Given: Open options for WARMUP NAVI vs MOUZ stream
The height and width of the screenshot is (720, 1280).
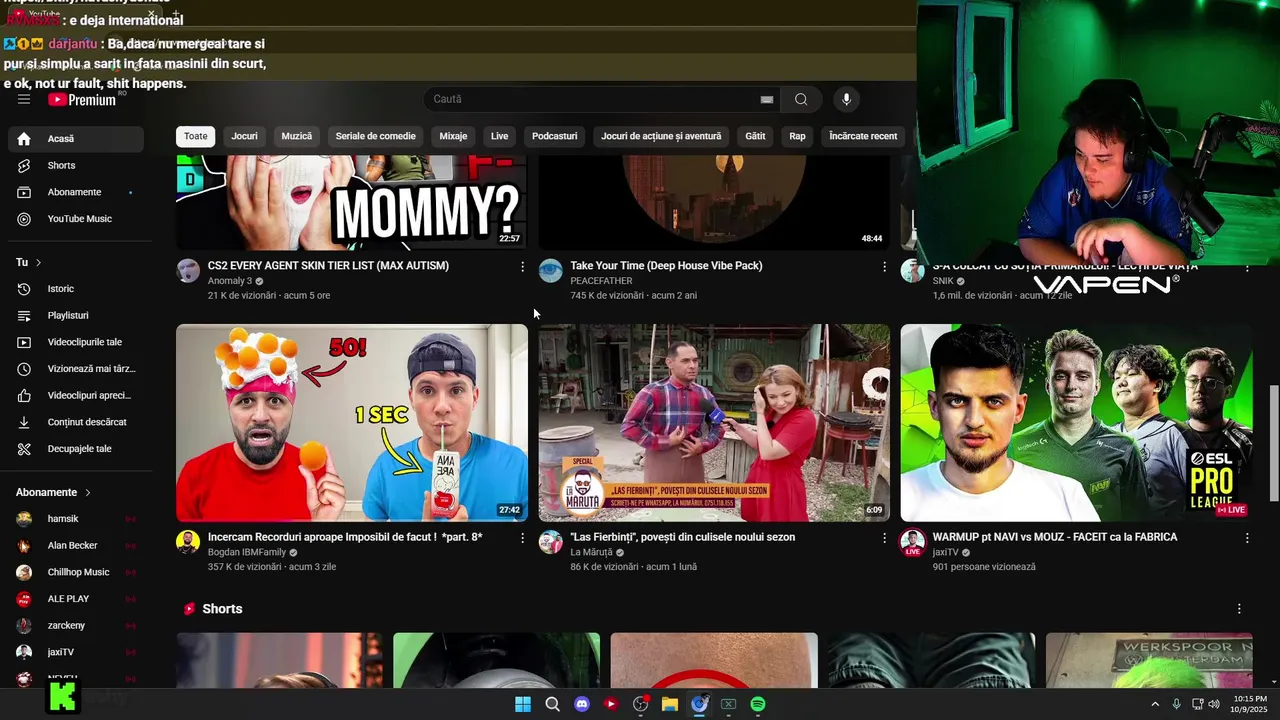Looking at the screenshot, I should tap(1247, 538).
